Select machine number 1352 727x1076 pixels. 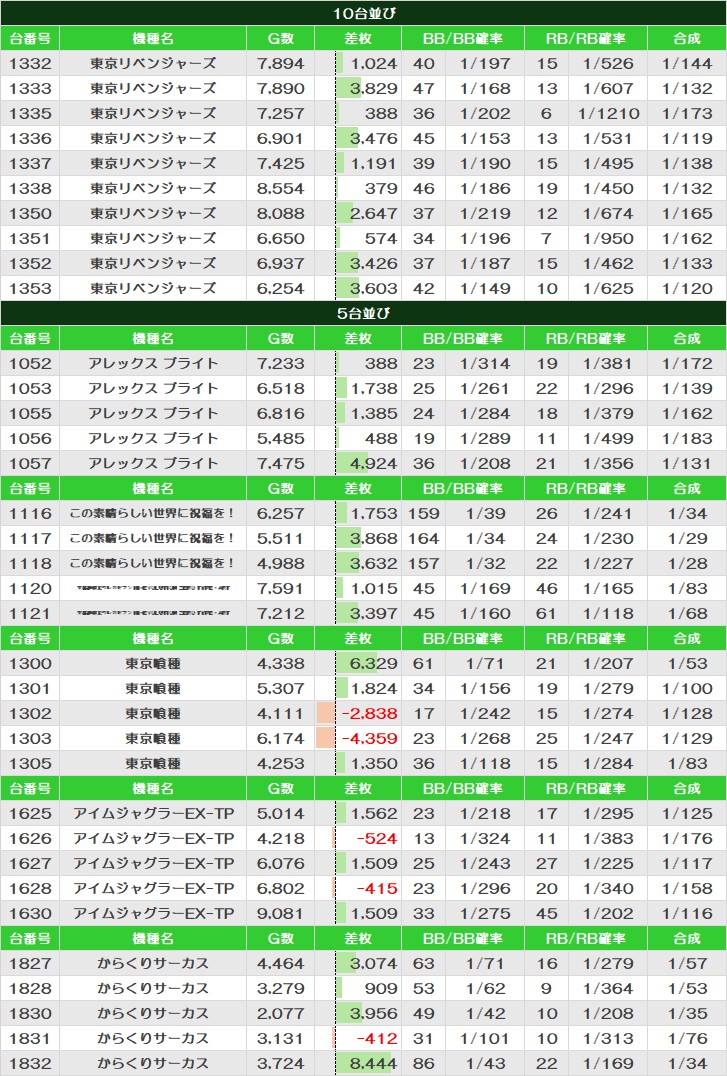[x=30, y=264]
